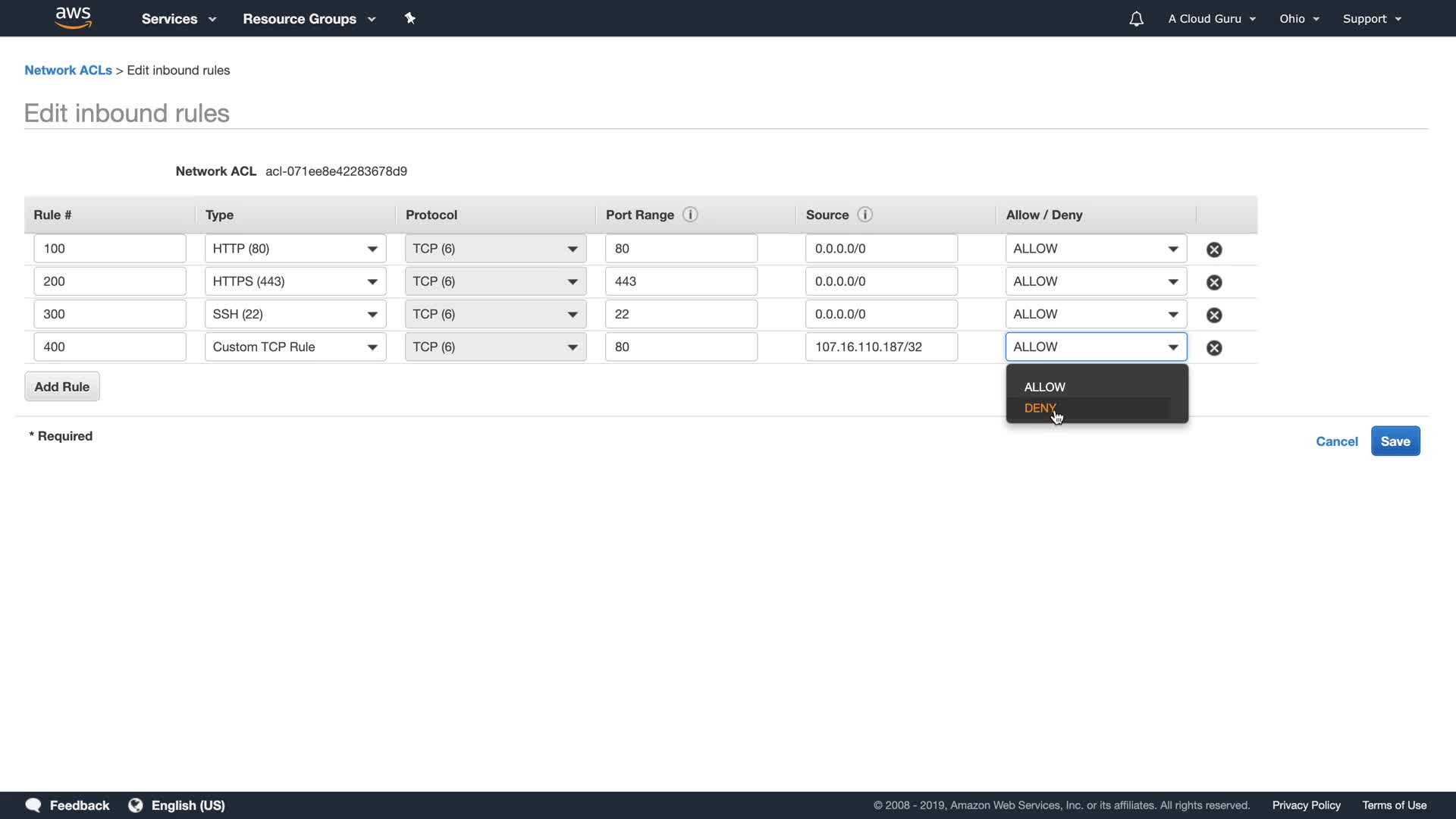Viewport: 1456px width, 819px height.
Task: Click the Source info icon
Action: [864, 215]
